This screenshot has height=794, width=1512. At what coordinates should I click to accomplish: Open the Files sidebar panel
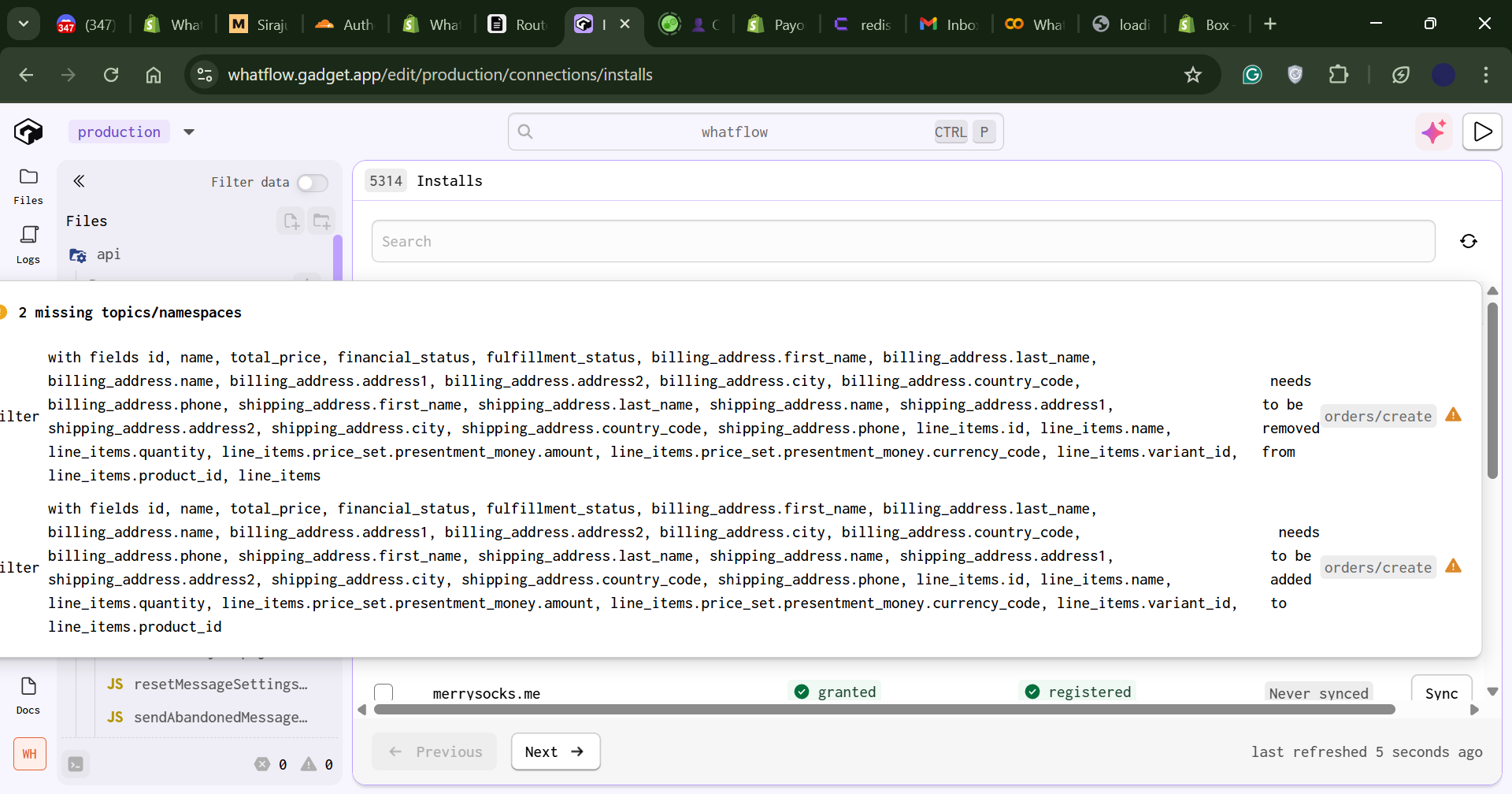pyautogui.click(x=28, y=186)
